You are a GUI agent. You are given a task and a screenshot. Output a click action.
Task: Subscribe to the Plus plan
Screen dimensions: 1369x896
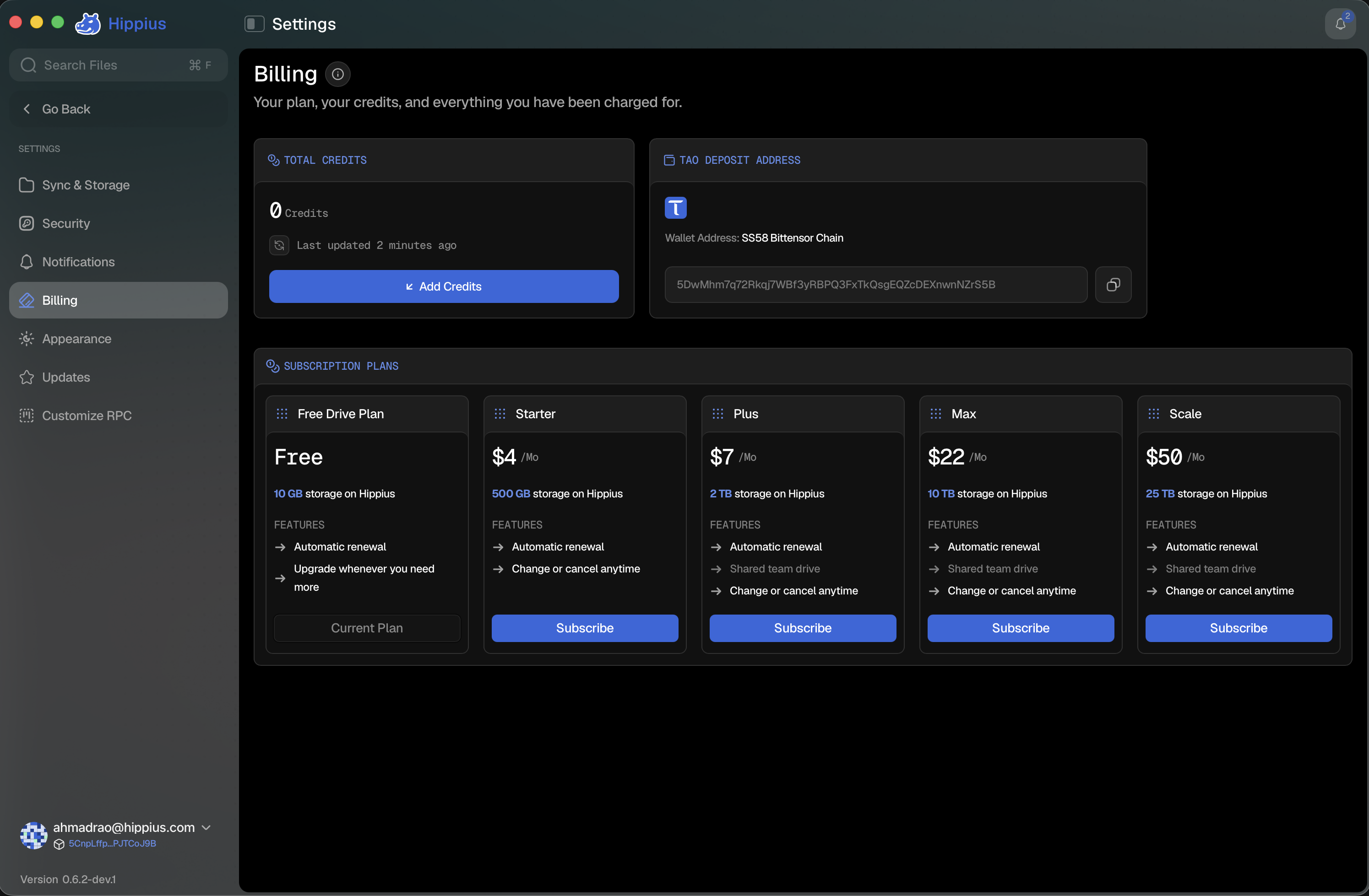[803, 628]
